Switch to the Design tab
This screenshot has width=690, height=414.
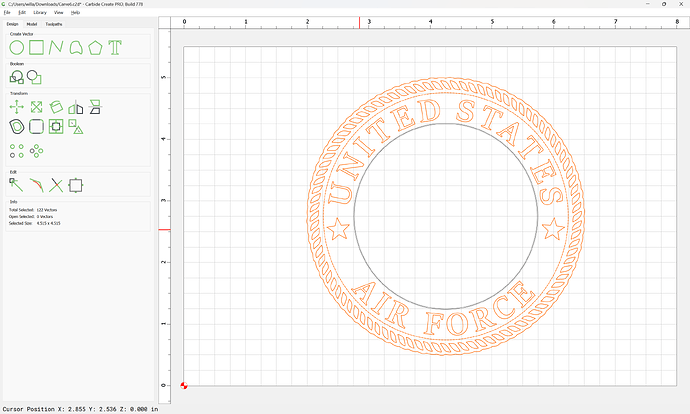(x=12, y=24)
